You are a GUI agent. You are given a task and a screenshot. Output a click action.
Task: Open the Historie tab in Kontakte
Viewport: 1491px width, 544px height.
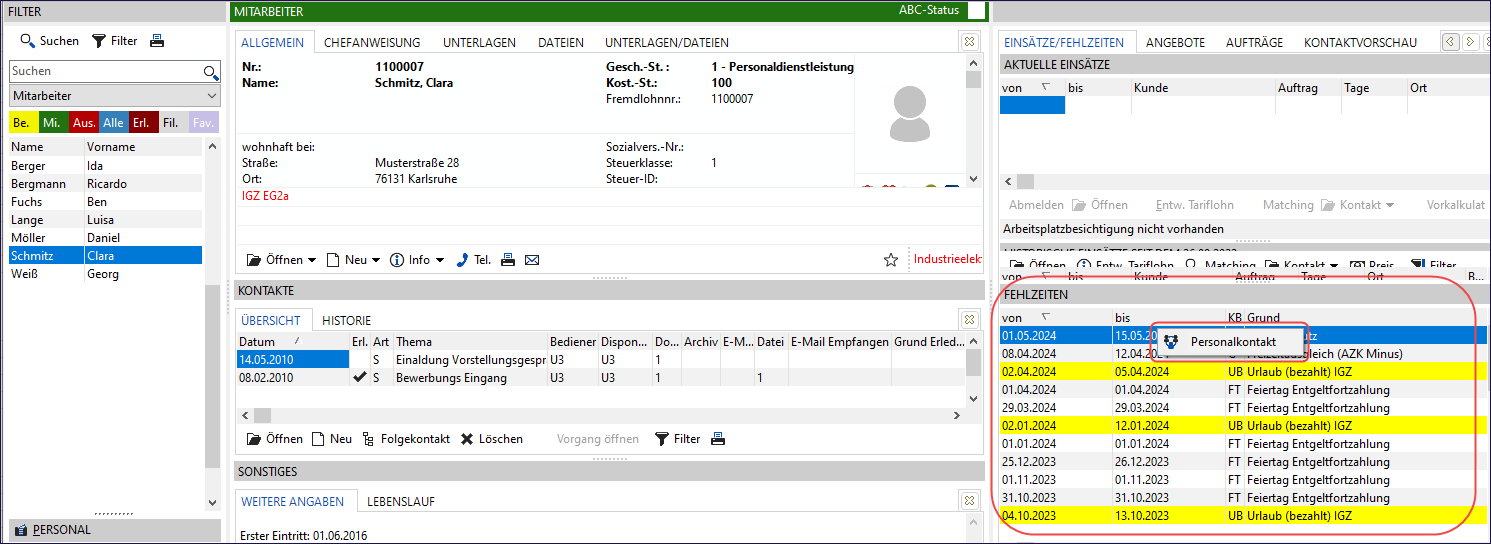tap(346, 321)
